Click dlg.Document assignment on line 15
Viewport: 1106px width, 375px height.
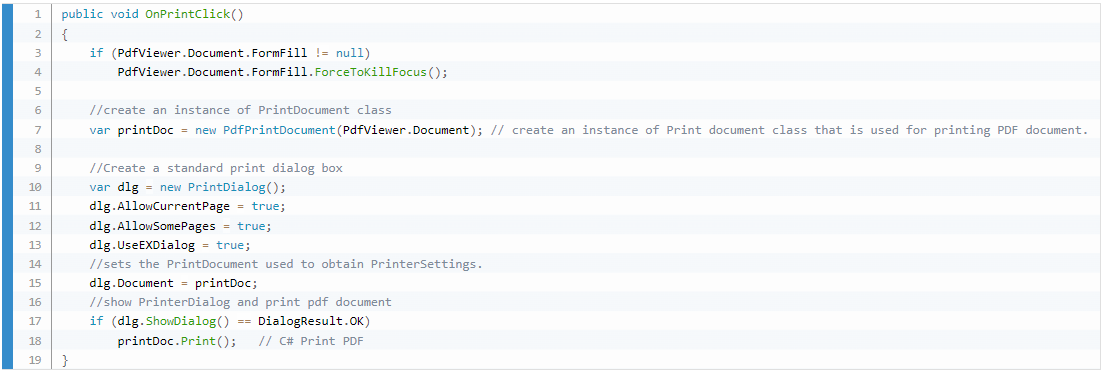point(174,283)
